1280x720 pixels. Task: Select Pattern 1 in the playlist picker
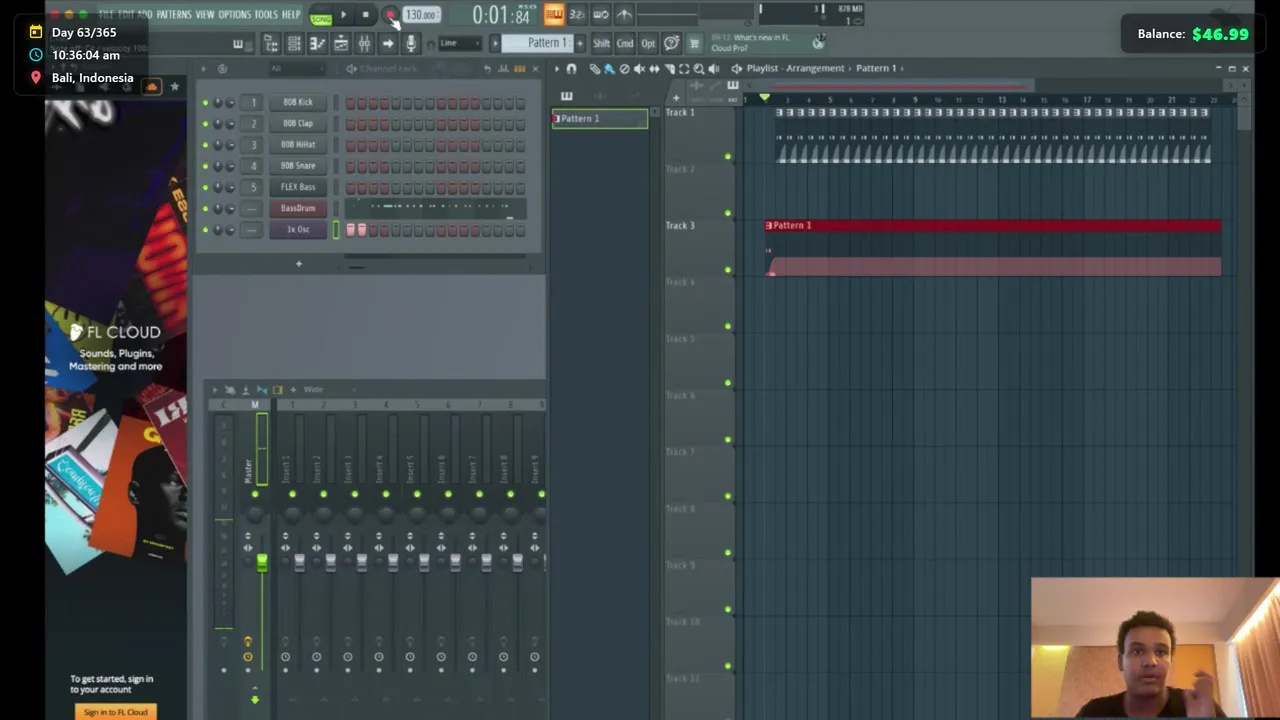[x=600, y=118]
